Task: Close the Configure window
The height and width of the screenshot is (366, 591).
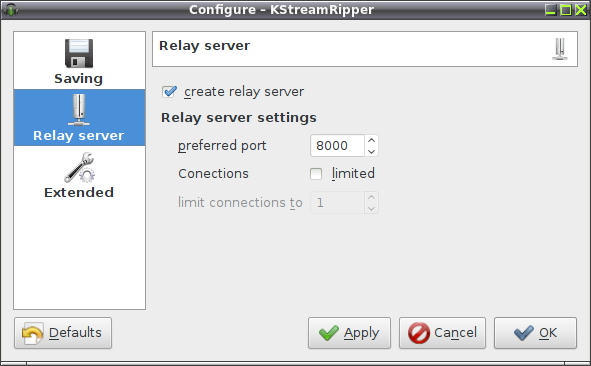Action: tap(580, 10)
